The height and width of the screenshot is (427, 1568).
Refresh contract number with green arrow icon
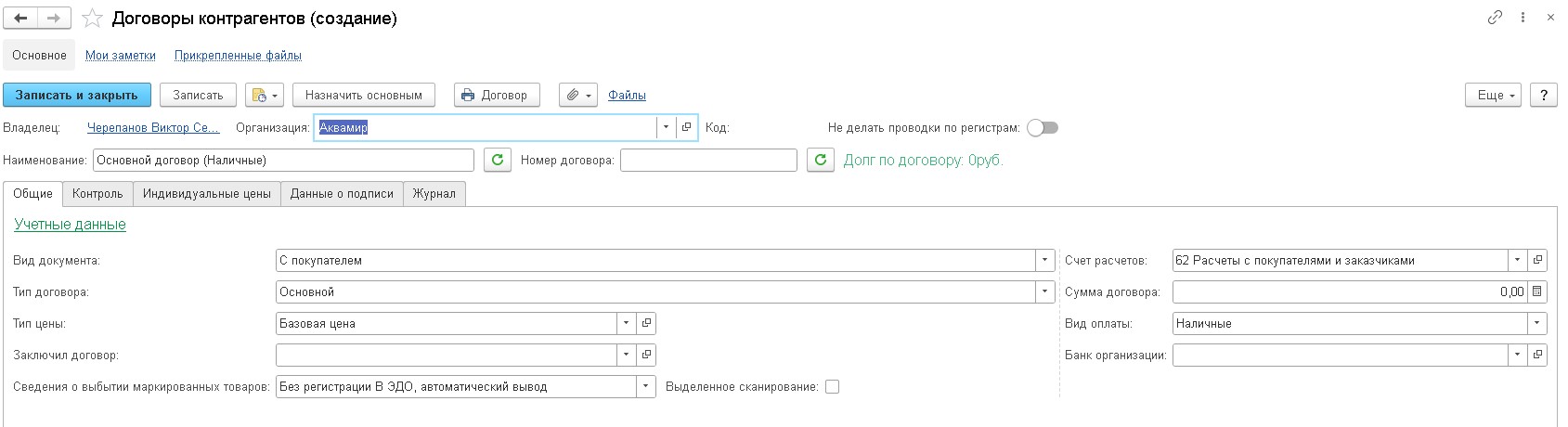(821, 161)
